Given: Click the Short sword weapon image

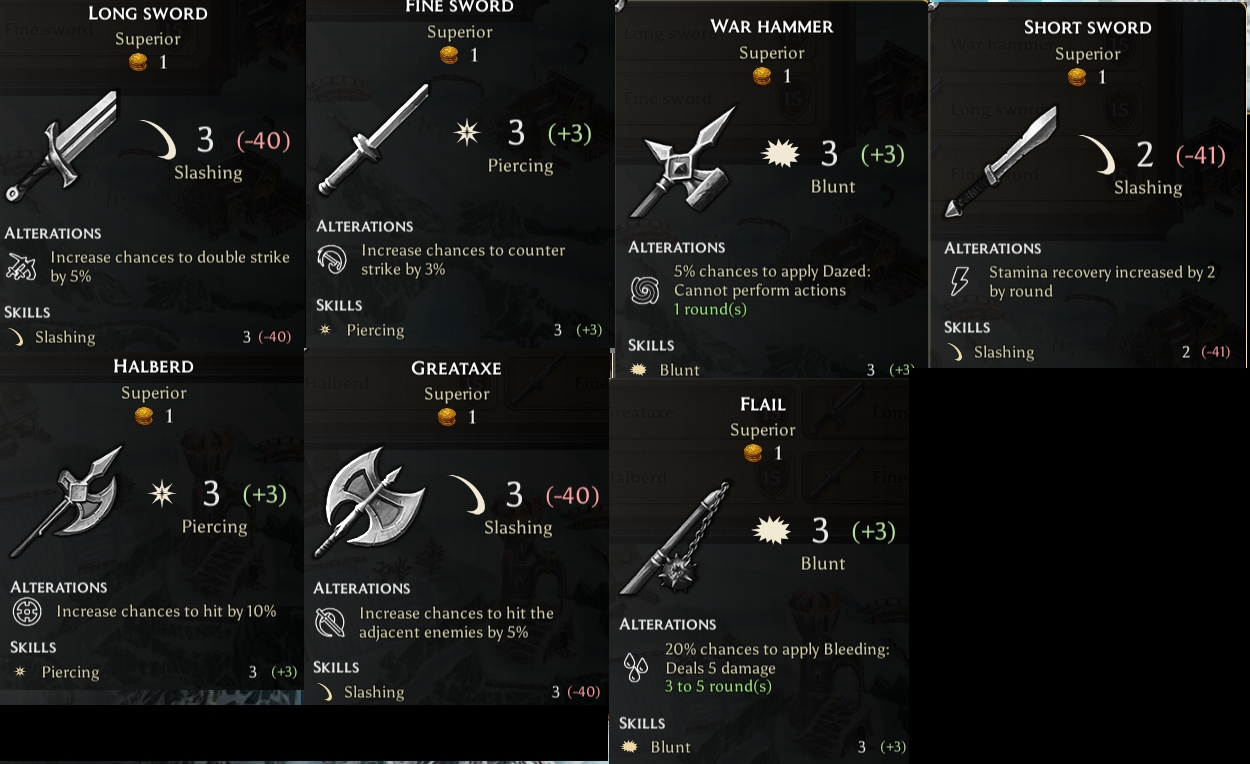Looking at the screenshot, I should (x=1001, y=161).
